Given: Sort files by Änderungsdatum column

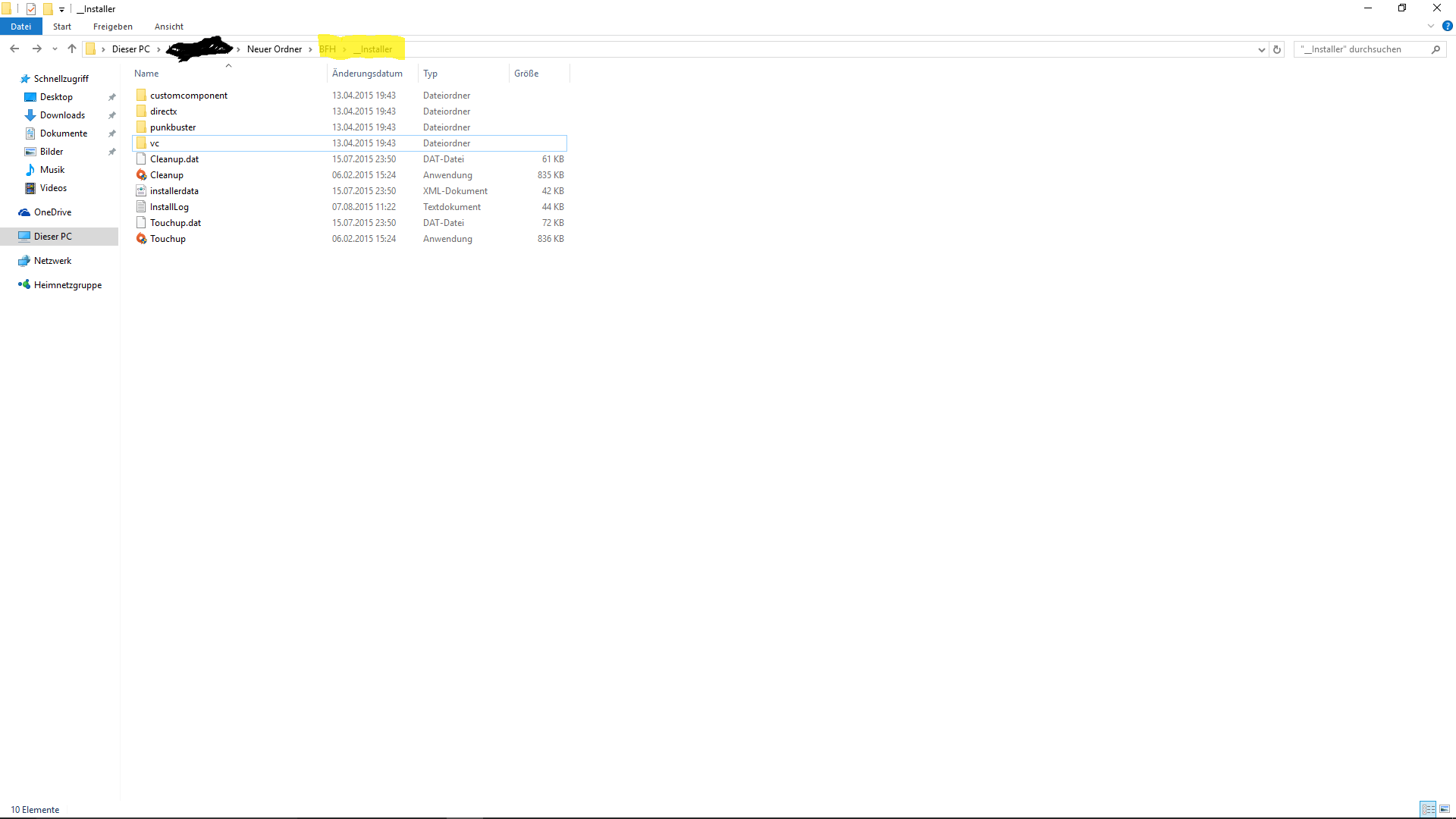Looking at the screenshot, I should coord(367,74).
